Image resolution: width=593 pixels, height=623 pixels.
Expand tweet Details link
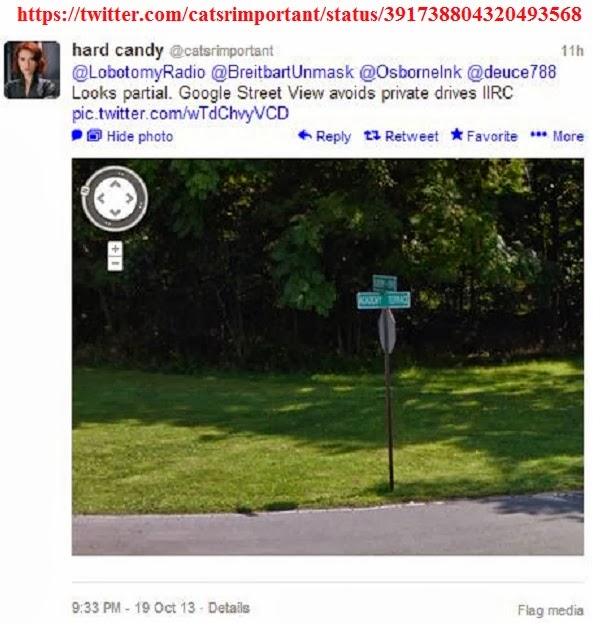(229, 608)
